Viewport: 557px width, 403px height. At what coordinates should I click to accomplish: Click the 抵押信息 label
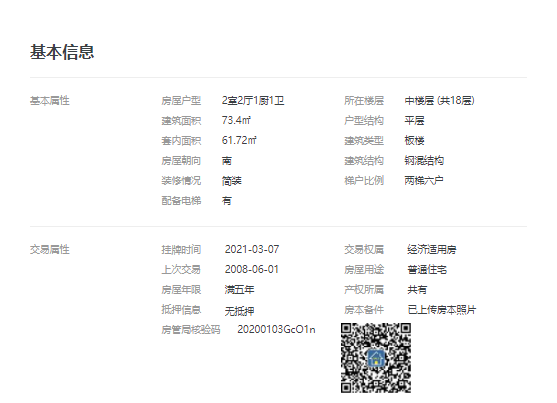coord(181,310)
